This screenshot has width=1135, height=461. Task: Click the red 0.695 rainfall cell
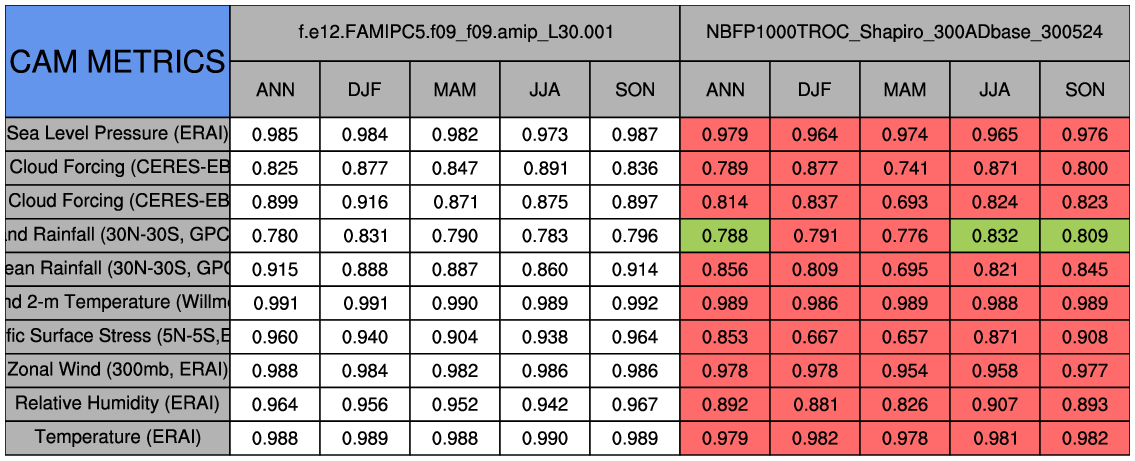905,270
